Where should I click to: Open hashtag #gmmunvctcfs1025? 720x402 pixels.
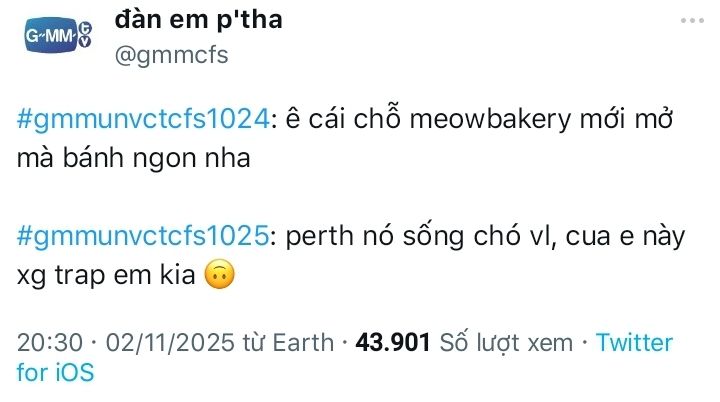pyautogui.click(x=144, y=236)
